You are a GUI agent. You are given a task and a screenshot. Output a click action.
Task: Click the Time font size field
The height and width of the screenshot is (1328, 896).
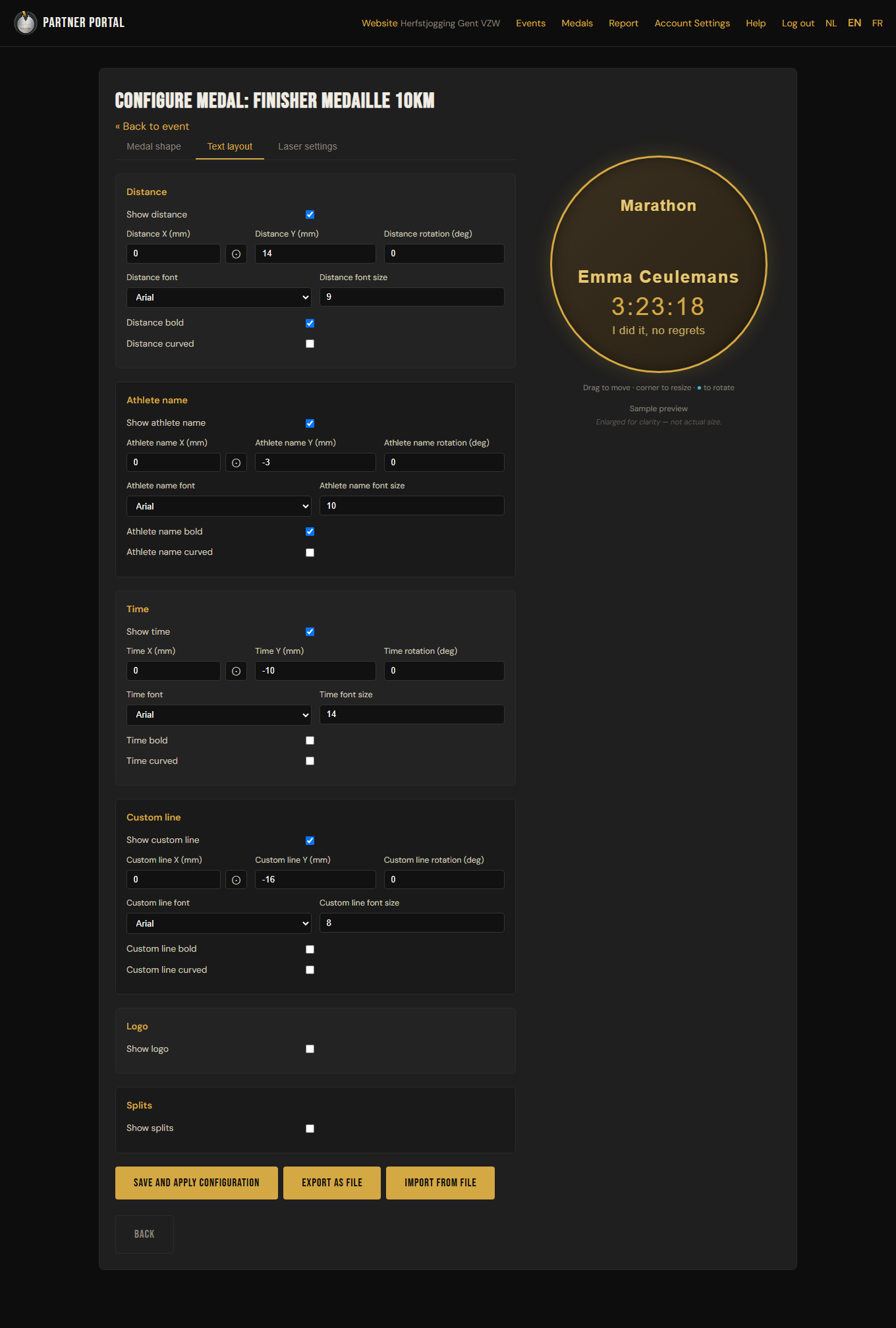coord(412,714)
